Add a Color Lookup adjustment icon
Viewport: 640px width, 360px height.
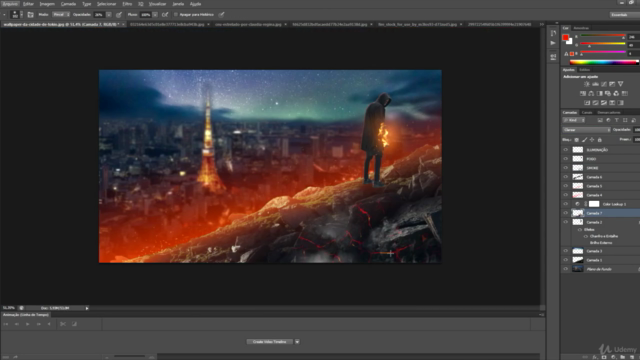[624, 93]
